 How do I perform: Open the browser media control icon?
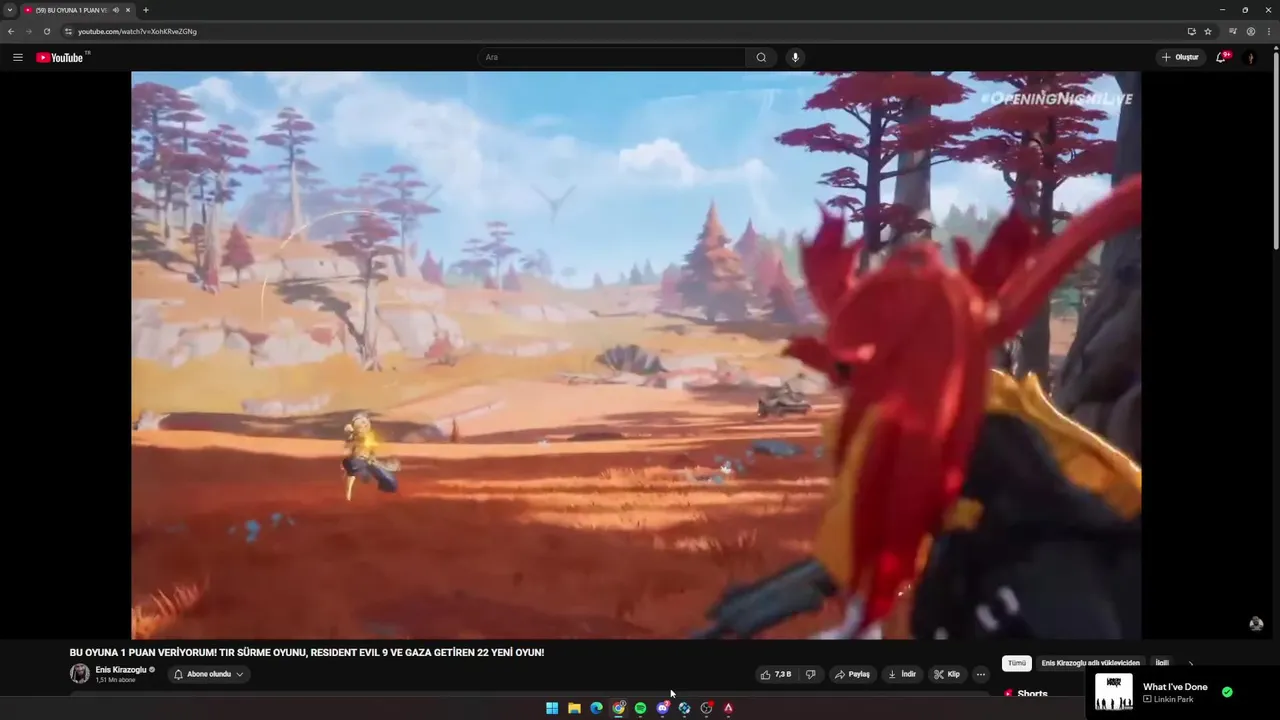[x=1233, y=31]
